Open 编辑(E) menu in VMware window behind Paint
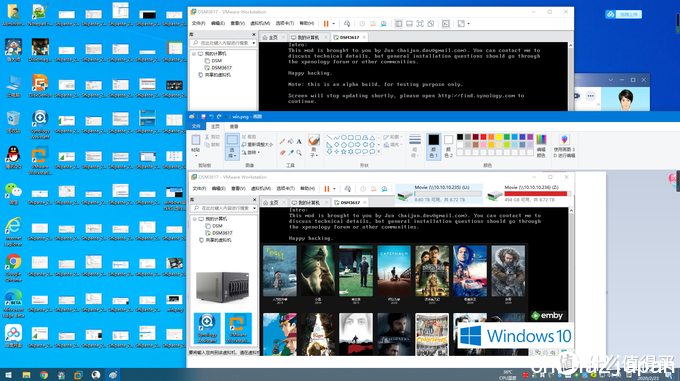This screenshot has height=381, width=680. (218, 23)
